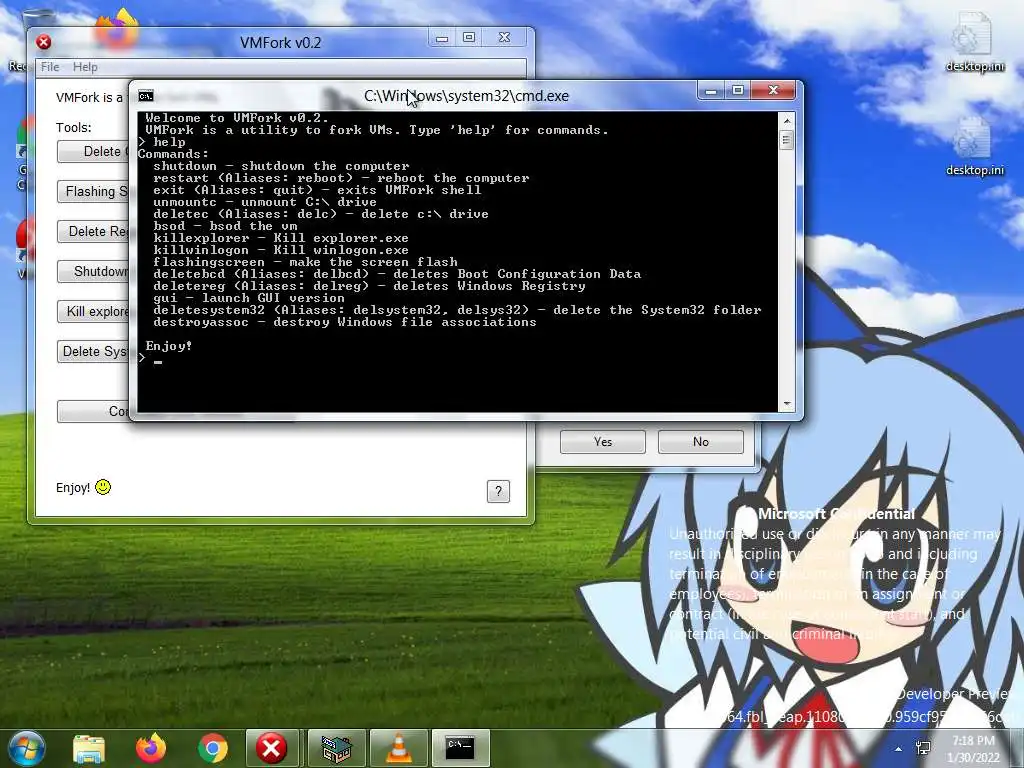The image size is (1024, 768).
Task: Open the network map taskbar app icon
Action: pyautogui.click(x=337, y=748)
